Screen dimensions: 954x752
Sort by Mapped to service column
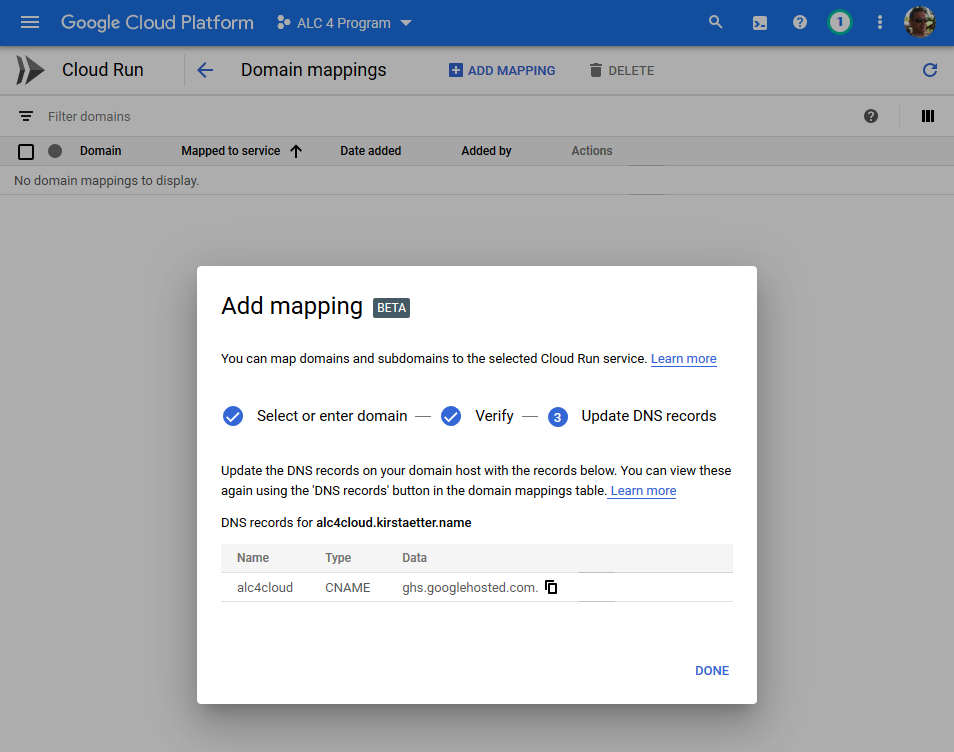point(241,151)
